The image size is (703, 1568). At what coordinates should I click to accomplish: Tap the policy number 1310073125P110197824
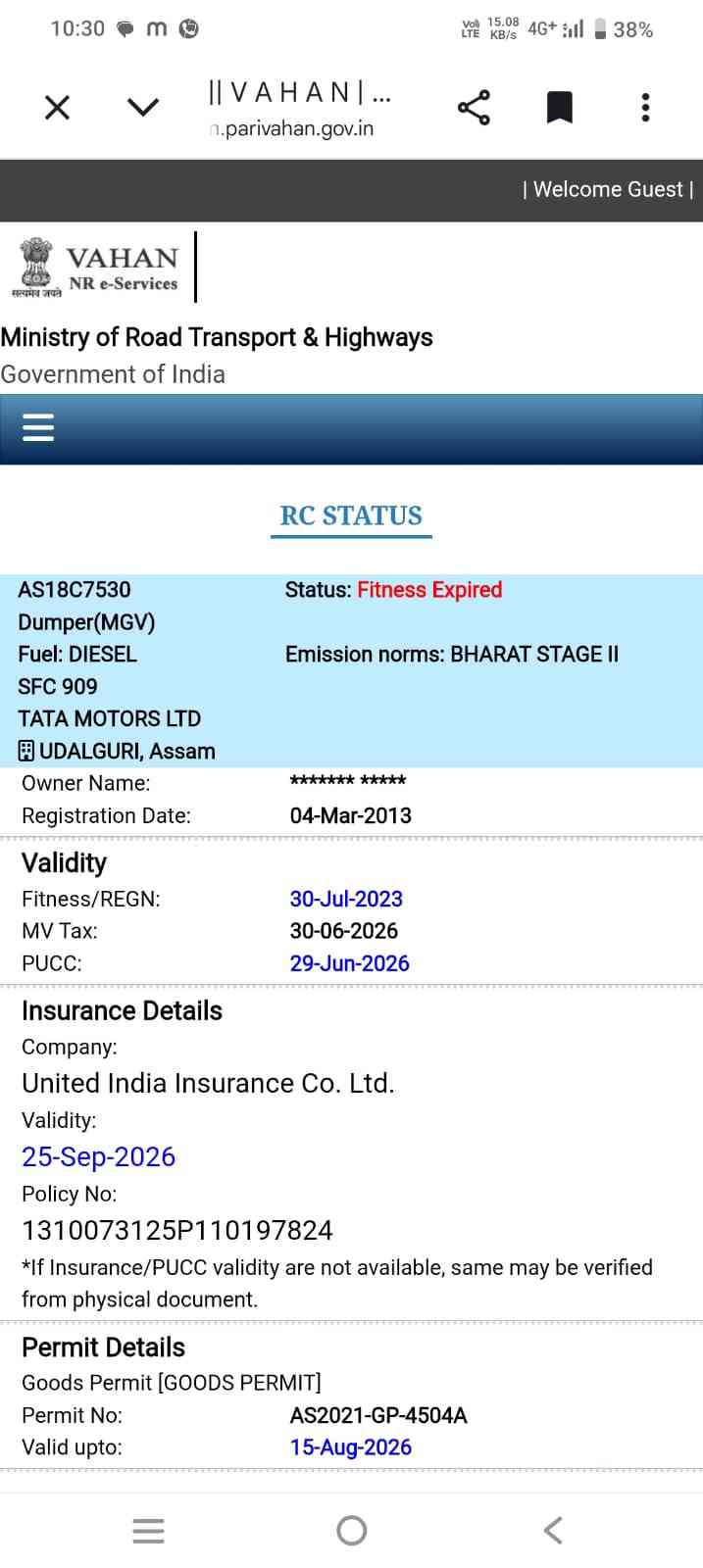point(177,1230)
